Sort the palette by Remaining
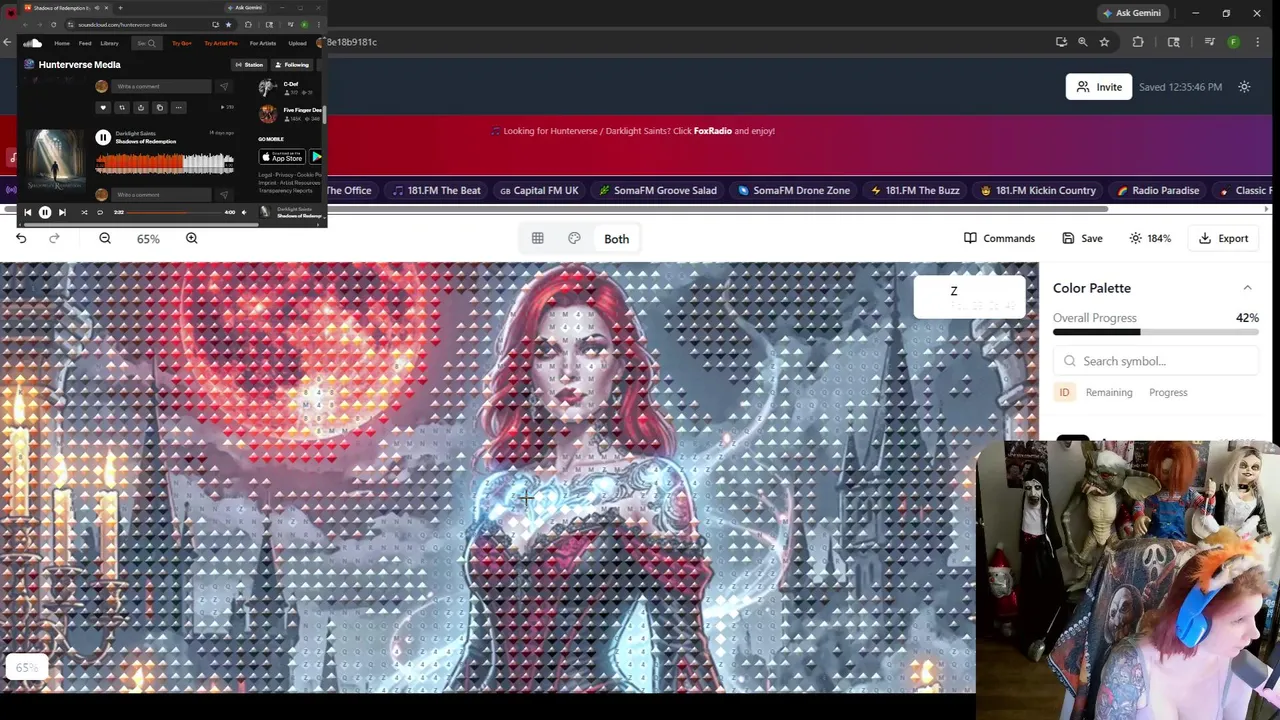Image resolution: width=1280 pixels, height=720 pixels. [1109, 392]
